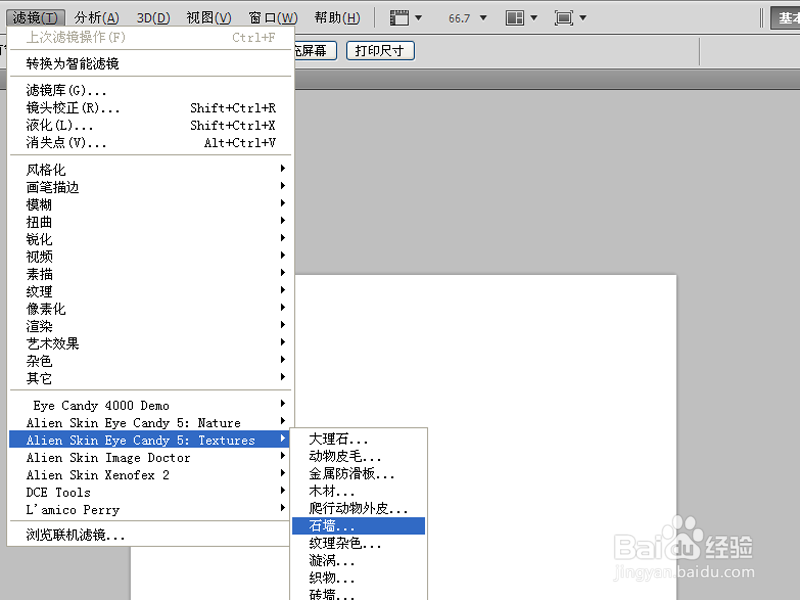
Task: Select Alien Skin Eye Candy 5: Textures
Action: coord(151,440)
